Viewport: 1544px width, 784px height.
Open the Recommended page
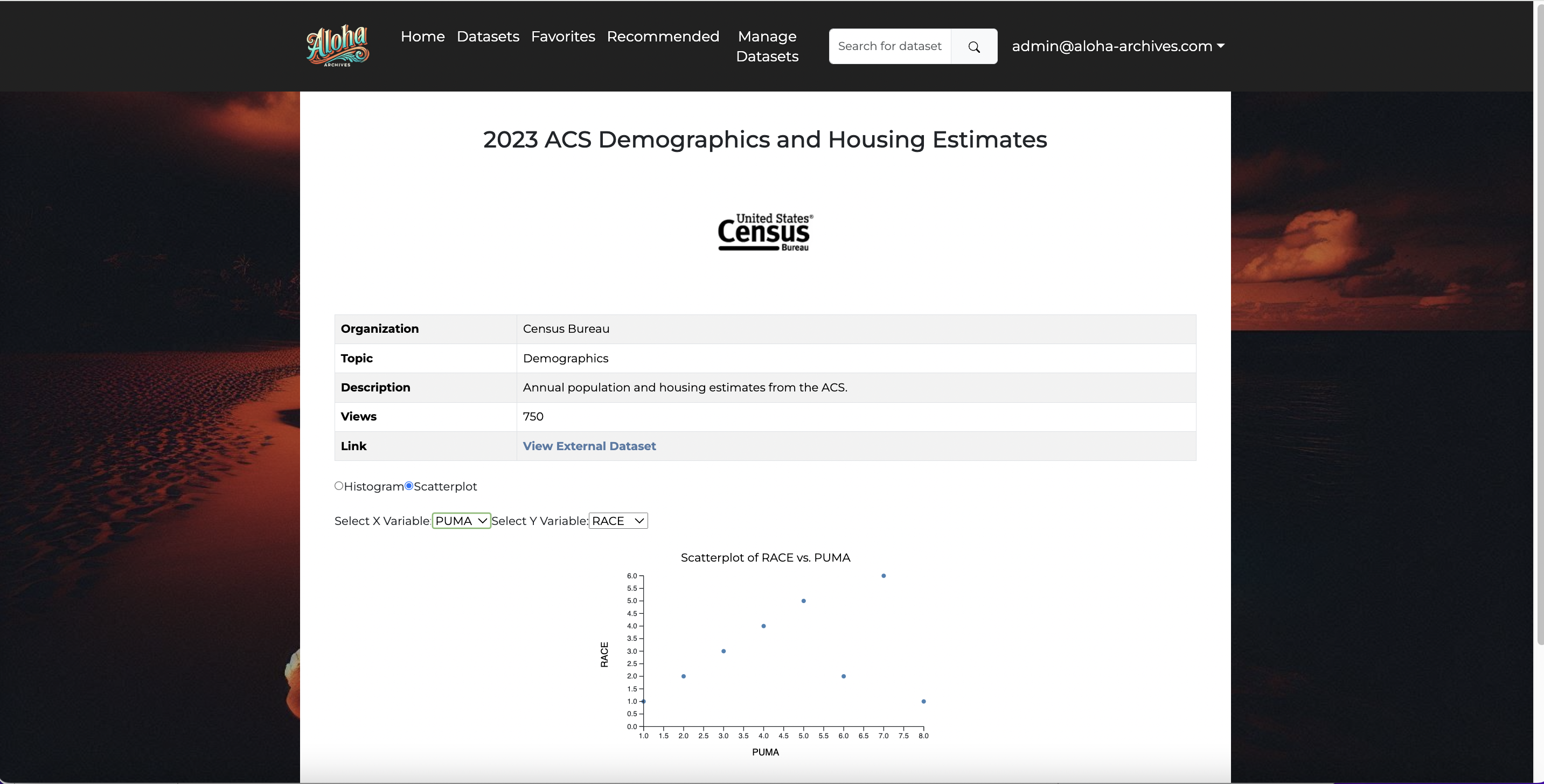click(x=663, y=36)
